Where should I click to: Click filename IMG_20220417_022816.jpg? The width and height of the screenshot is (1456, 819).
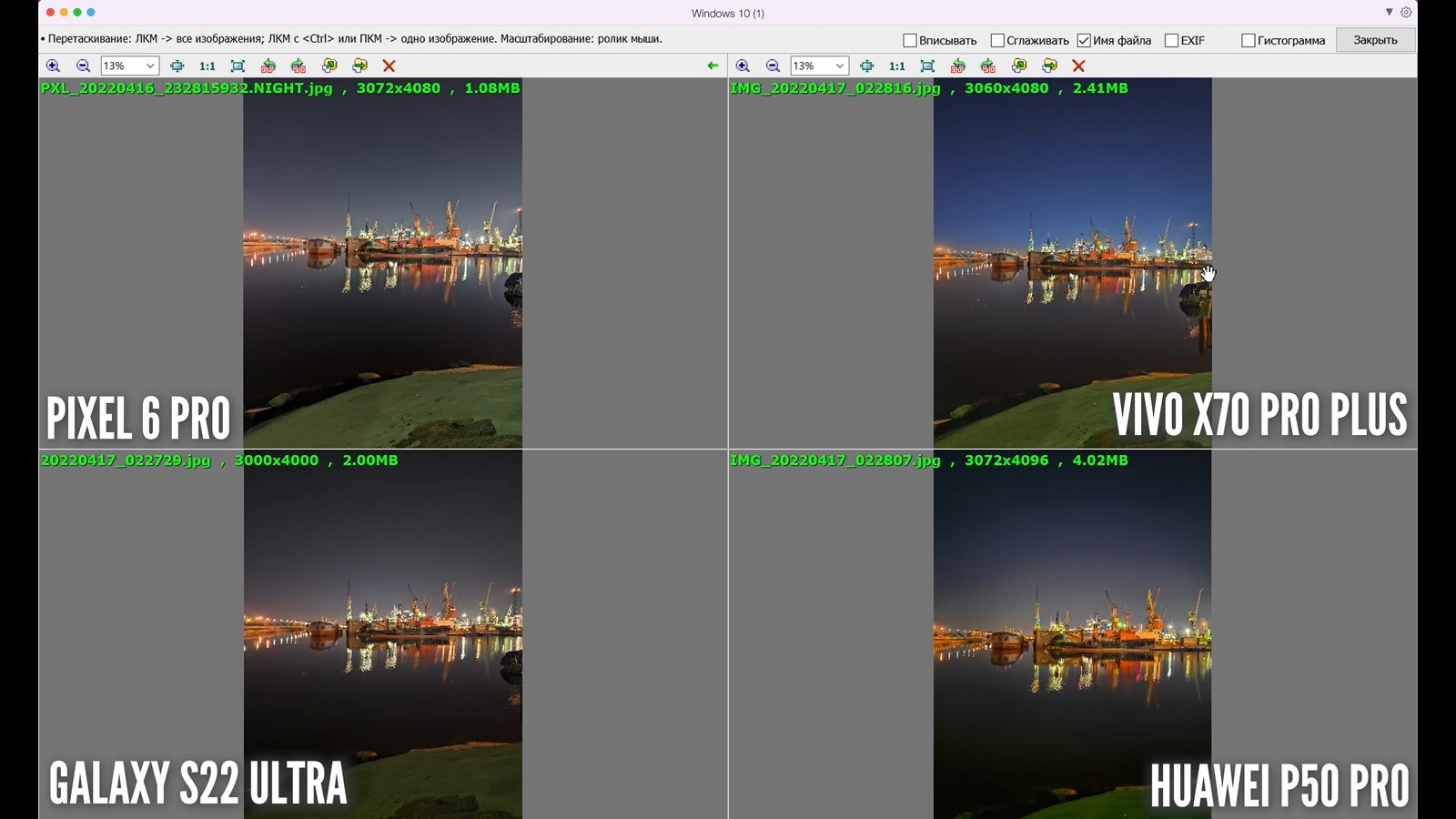pos(834,88)
